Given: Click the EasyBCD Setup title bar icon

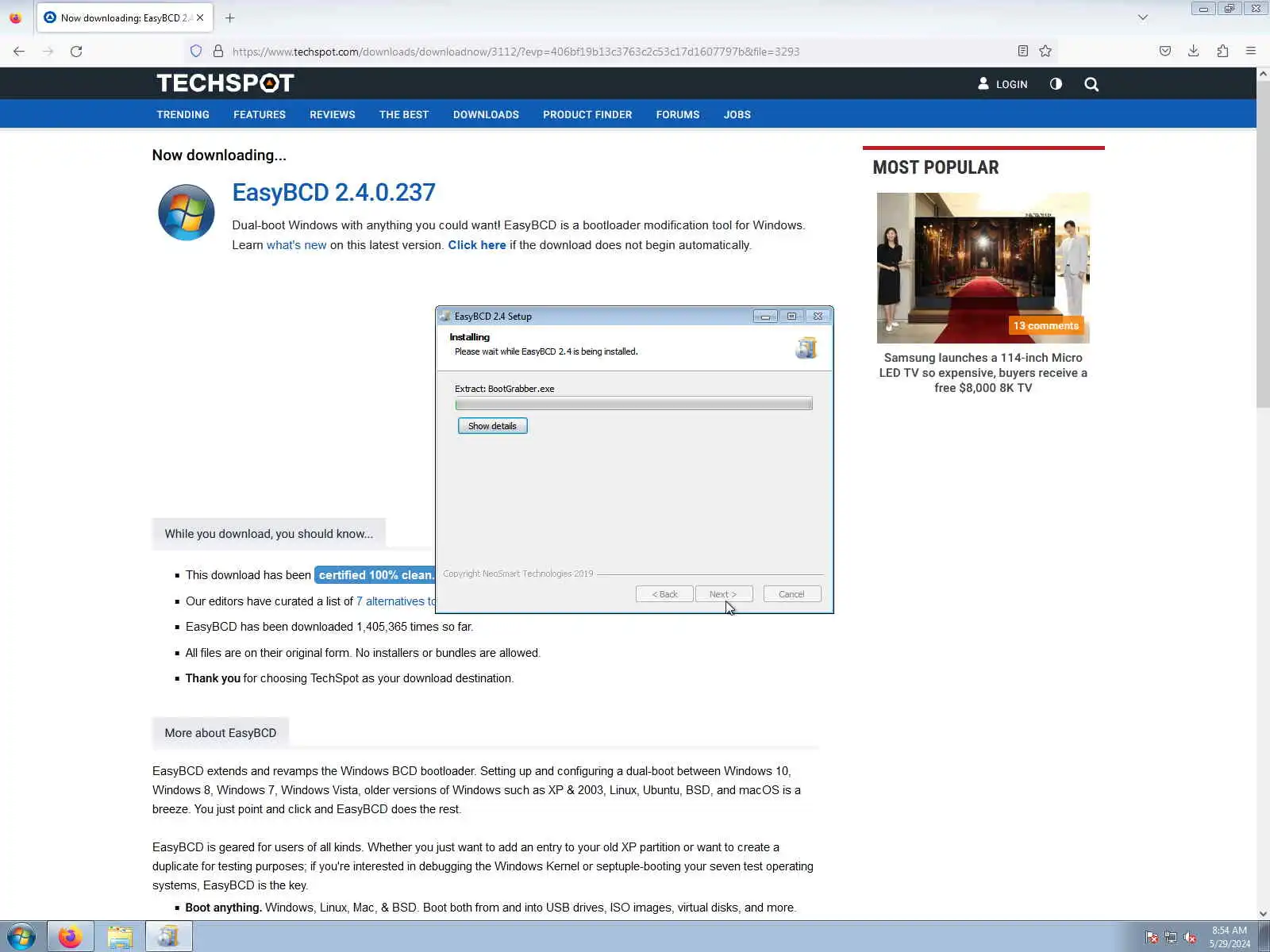Looking at the screenshot, I should click(x=445, y=316).
